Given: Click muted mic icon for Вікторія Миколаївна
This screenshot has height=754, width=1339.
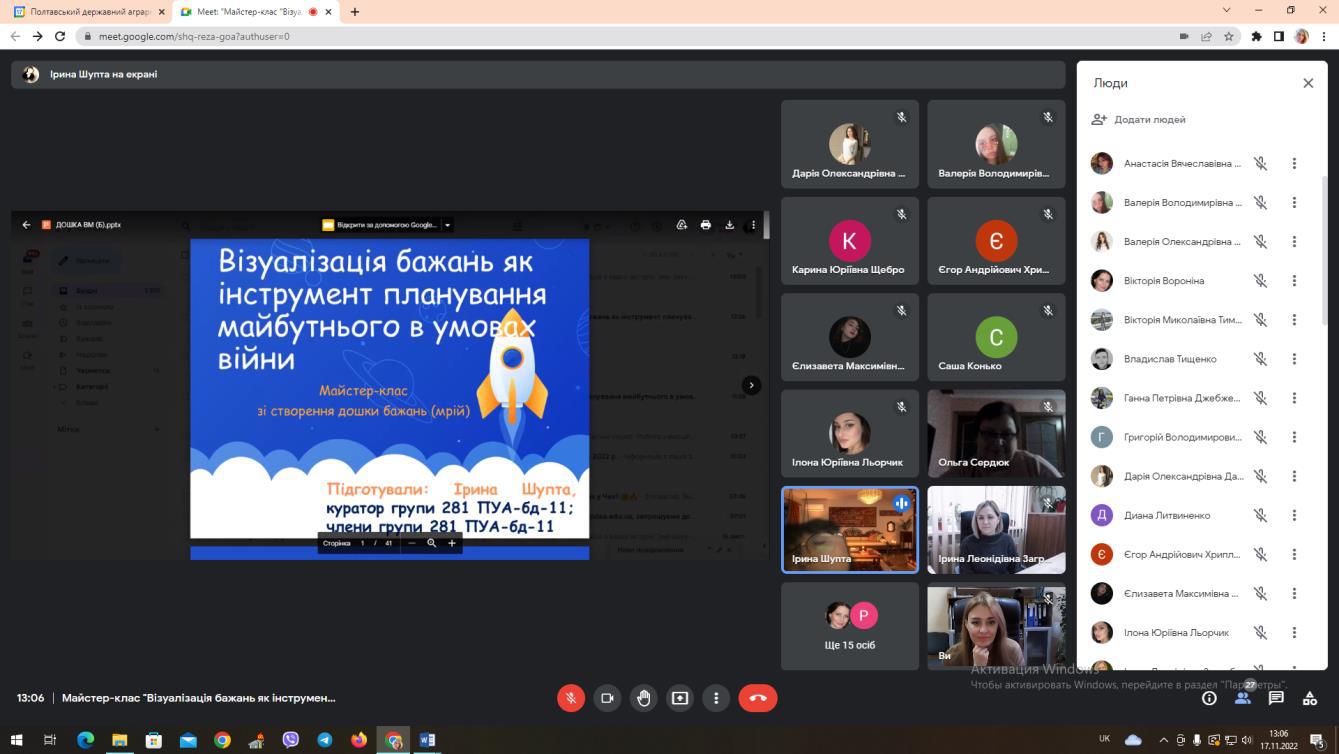Looking at the screenshot, I should pos(1261,319).
